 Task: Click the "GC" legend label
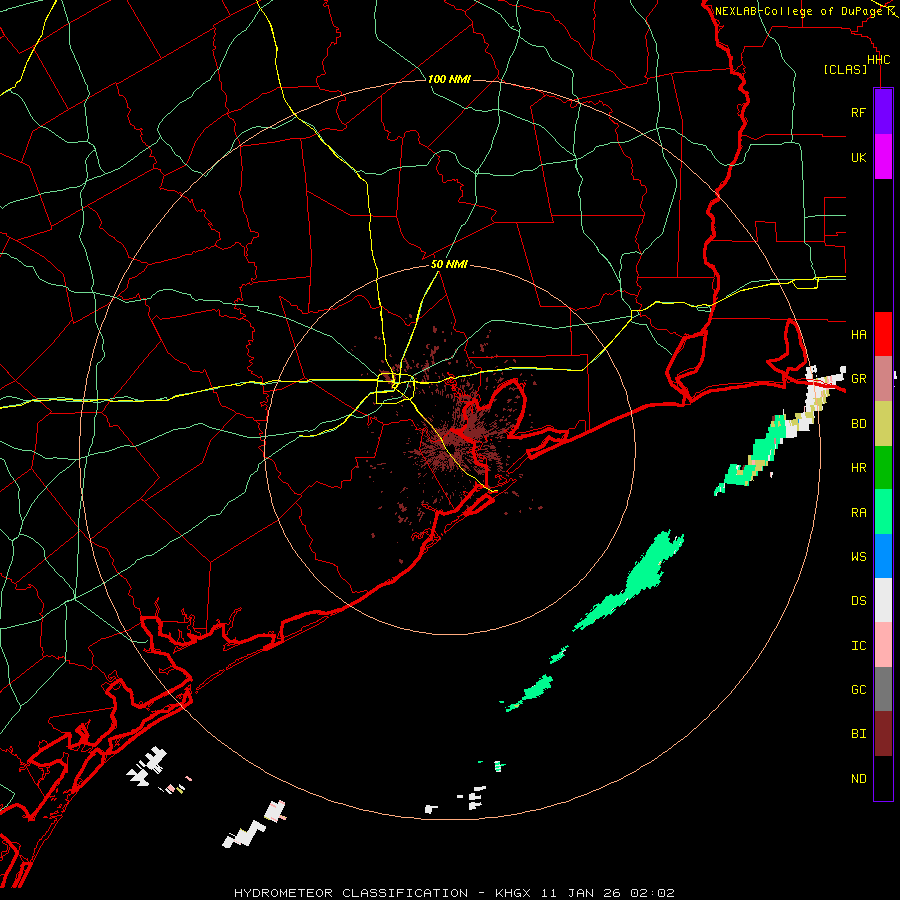[x=858, y=689]
